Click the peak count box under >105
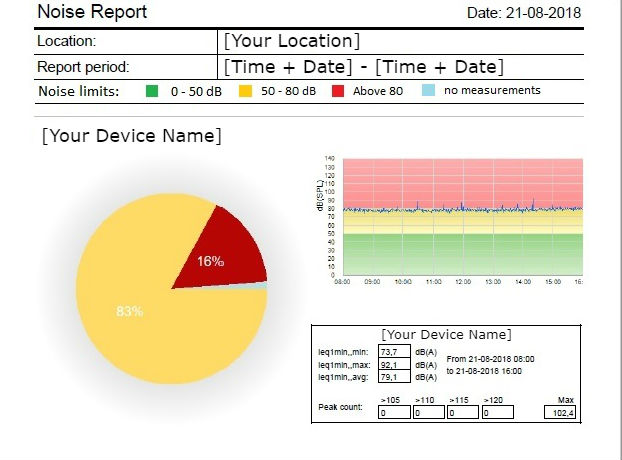The image size is (622, 460). (394, 412)
